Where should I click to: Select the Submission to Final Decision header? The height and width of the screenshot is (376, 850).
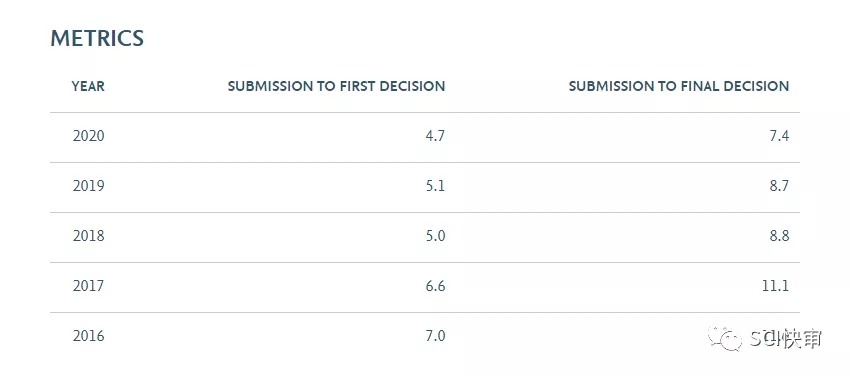coord(679,86)
